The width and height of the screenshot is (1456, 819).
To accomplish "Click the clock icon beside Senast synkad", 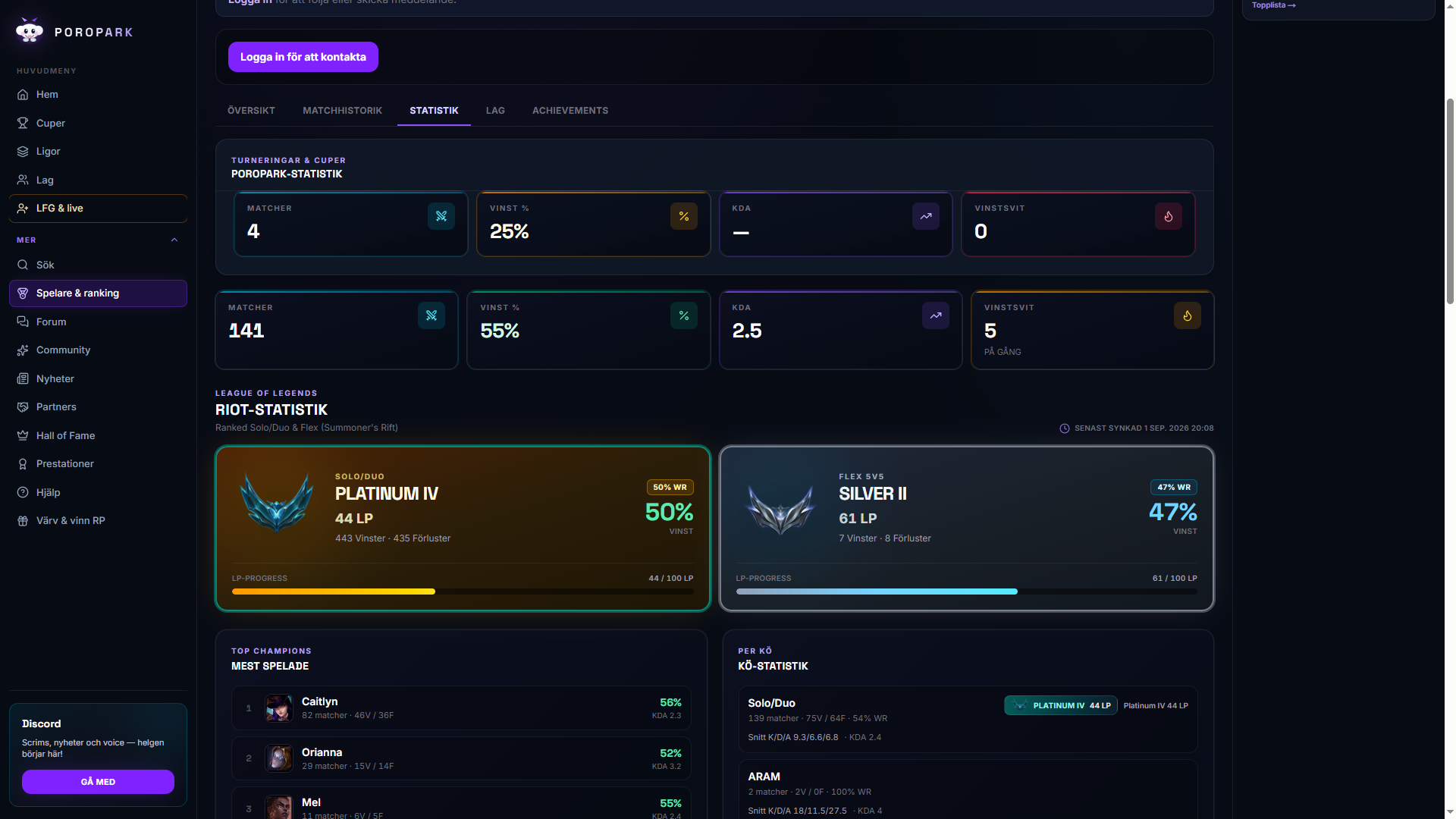I will [x=1065, y=428].
